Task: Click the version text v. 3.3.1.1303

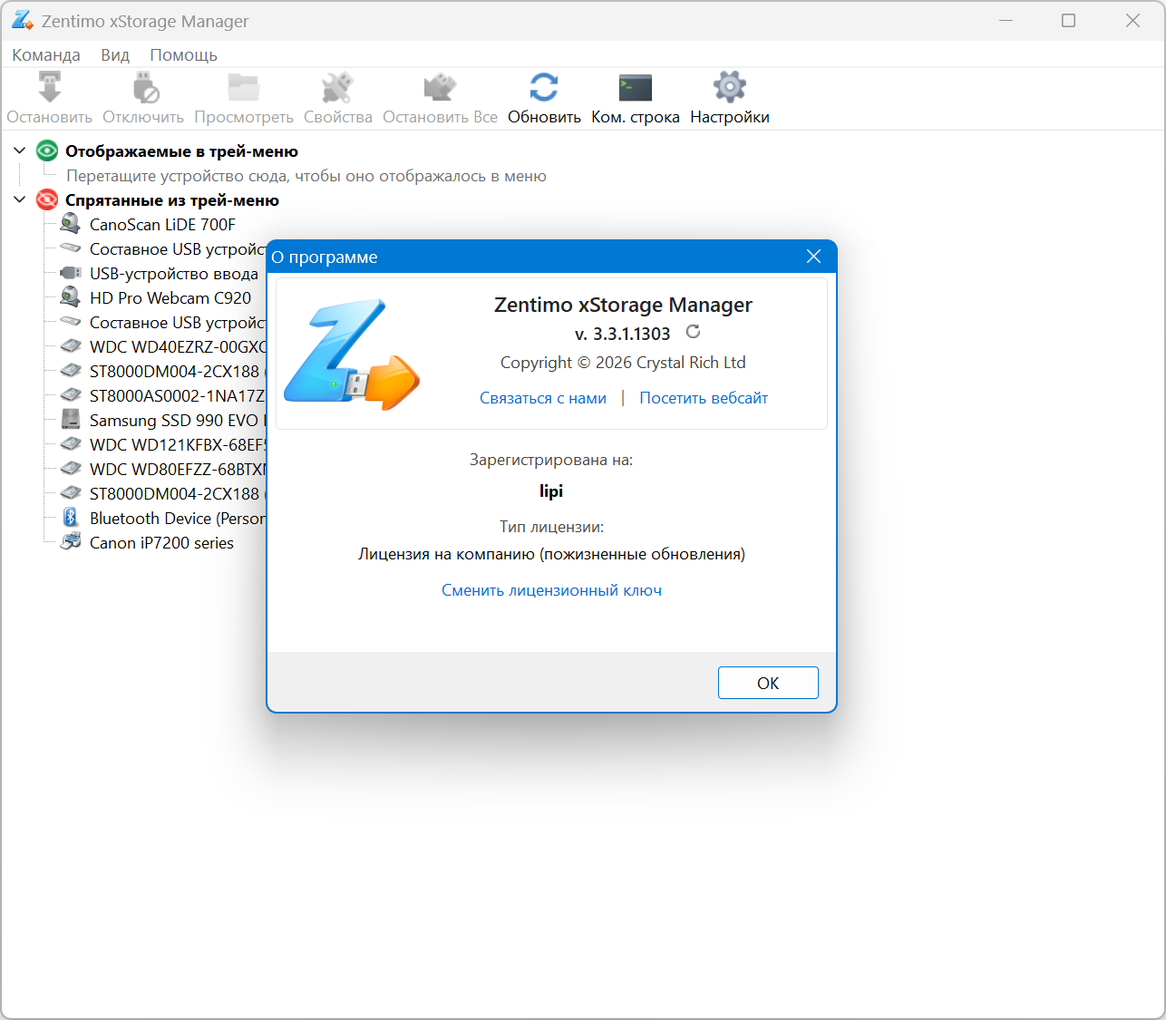Action: point(622,334)
